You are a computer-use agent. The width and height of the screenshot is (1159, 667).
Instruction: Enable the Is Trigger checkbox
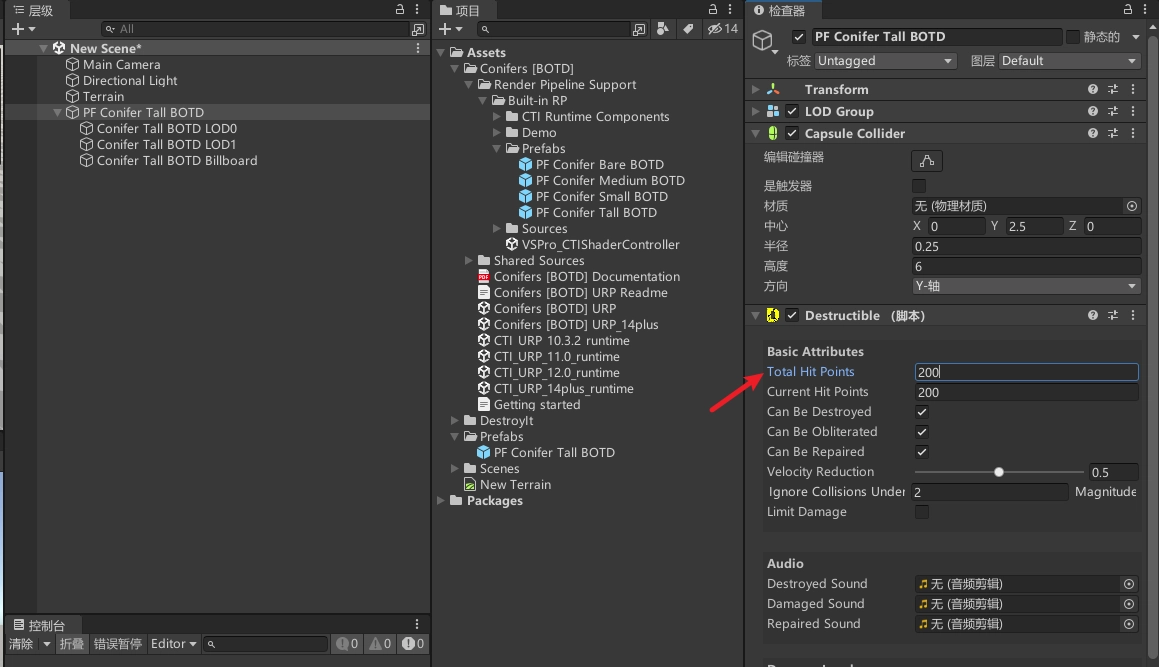[x=919, y=186]
